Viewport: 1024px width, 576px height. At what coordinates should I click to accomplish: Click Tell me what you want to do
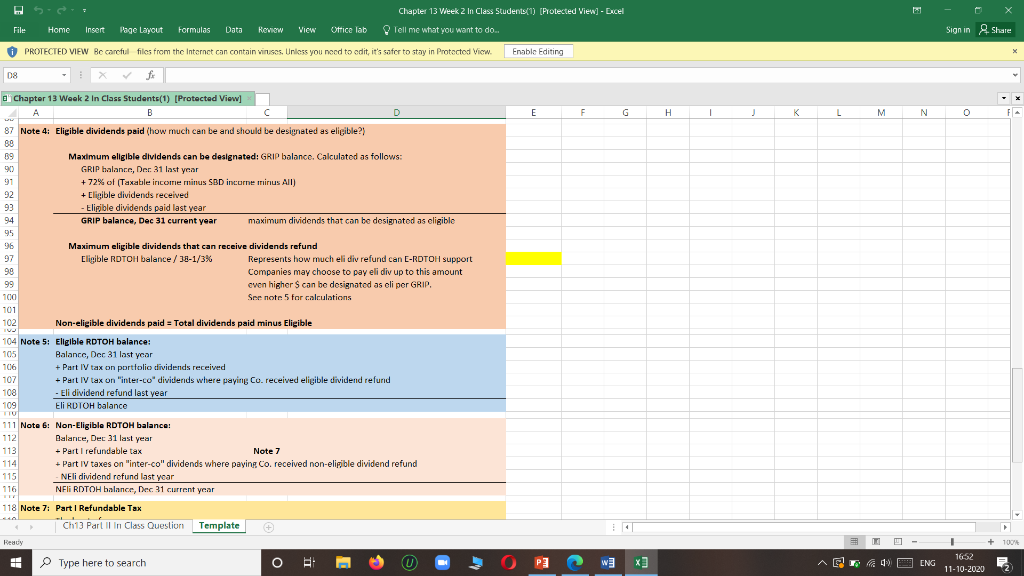(x=441, y=30)
